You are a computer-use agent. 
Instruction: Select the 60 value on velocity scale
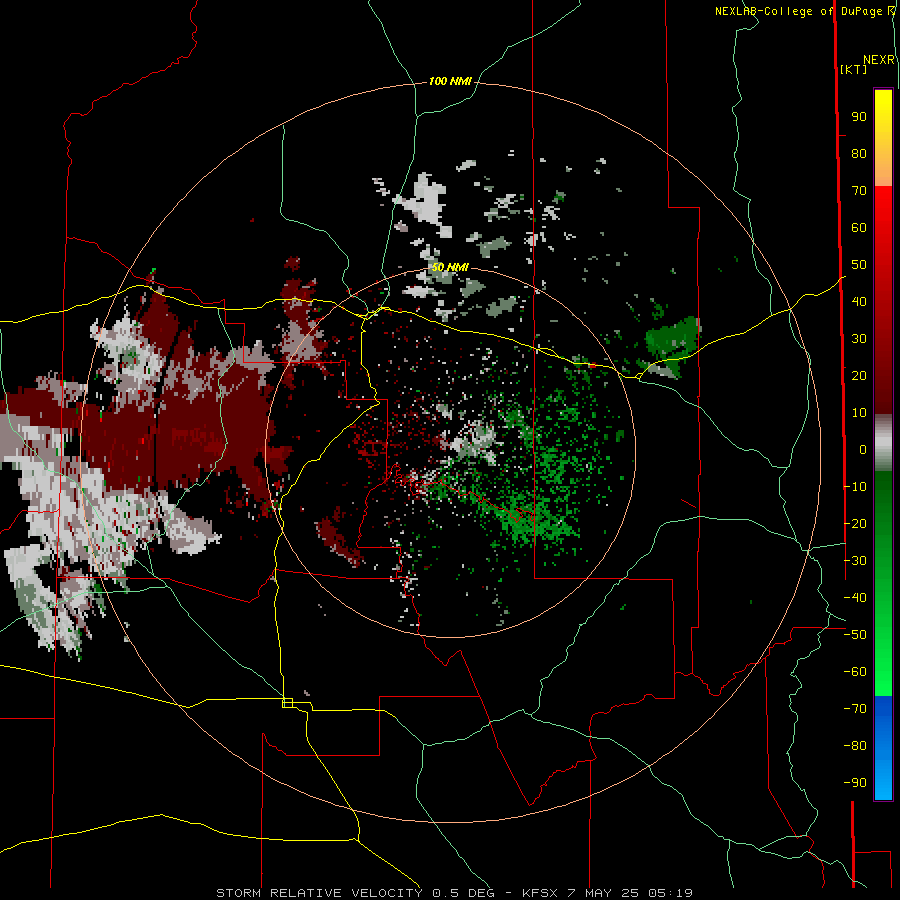[x=859, y=228]
